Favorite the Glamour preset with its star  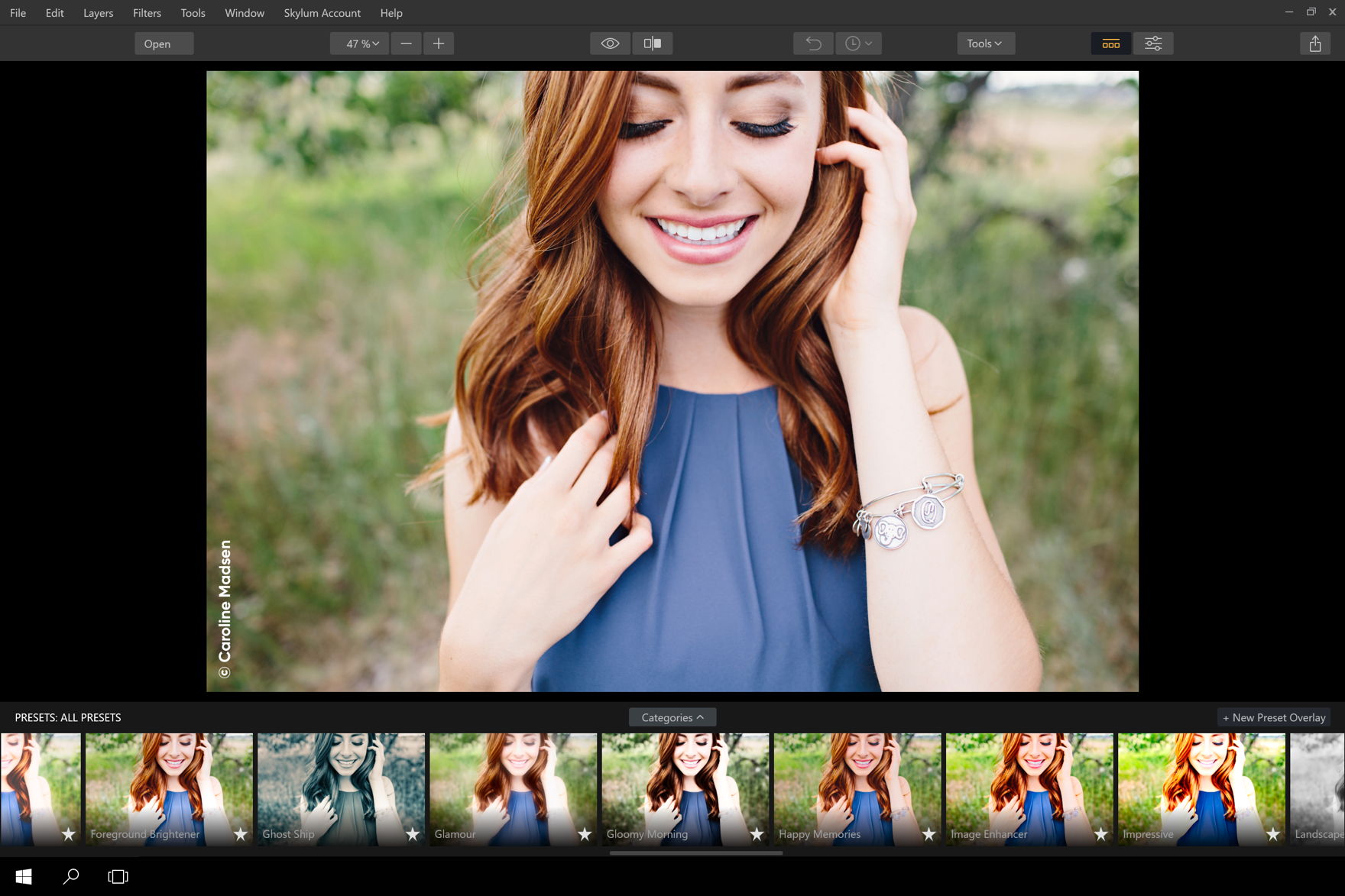(585, 834)
